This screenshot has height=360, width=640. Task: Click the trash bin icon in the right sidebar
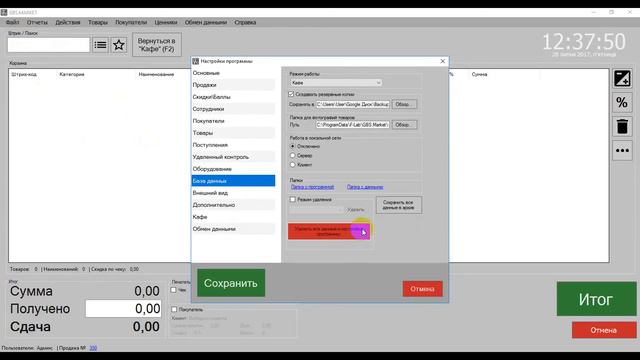coord(622,127)
